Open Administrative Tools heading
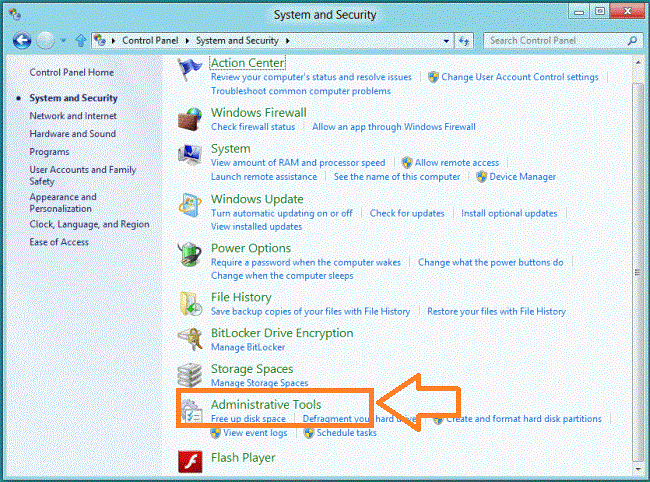Viewport: 650px width, 482px height. [266, 404]
